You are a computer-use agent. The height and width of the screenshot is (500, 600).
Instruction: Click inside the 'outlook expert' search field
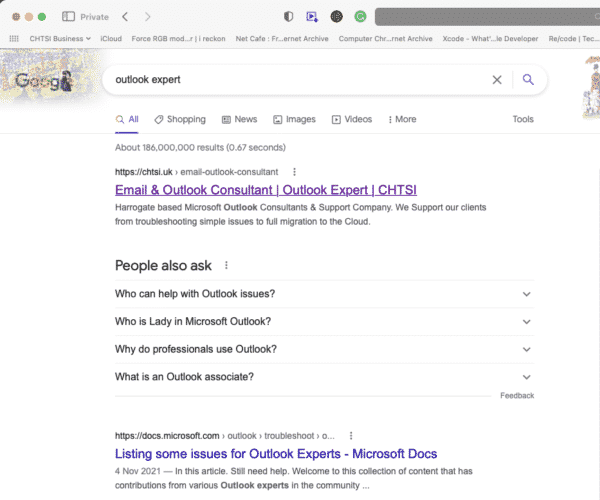coord(290,79)
